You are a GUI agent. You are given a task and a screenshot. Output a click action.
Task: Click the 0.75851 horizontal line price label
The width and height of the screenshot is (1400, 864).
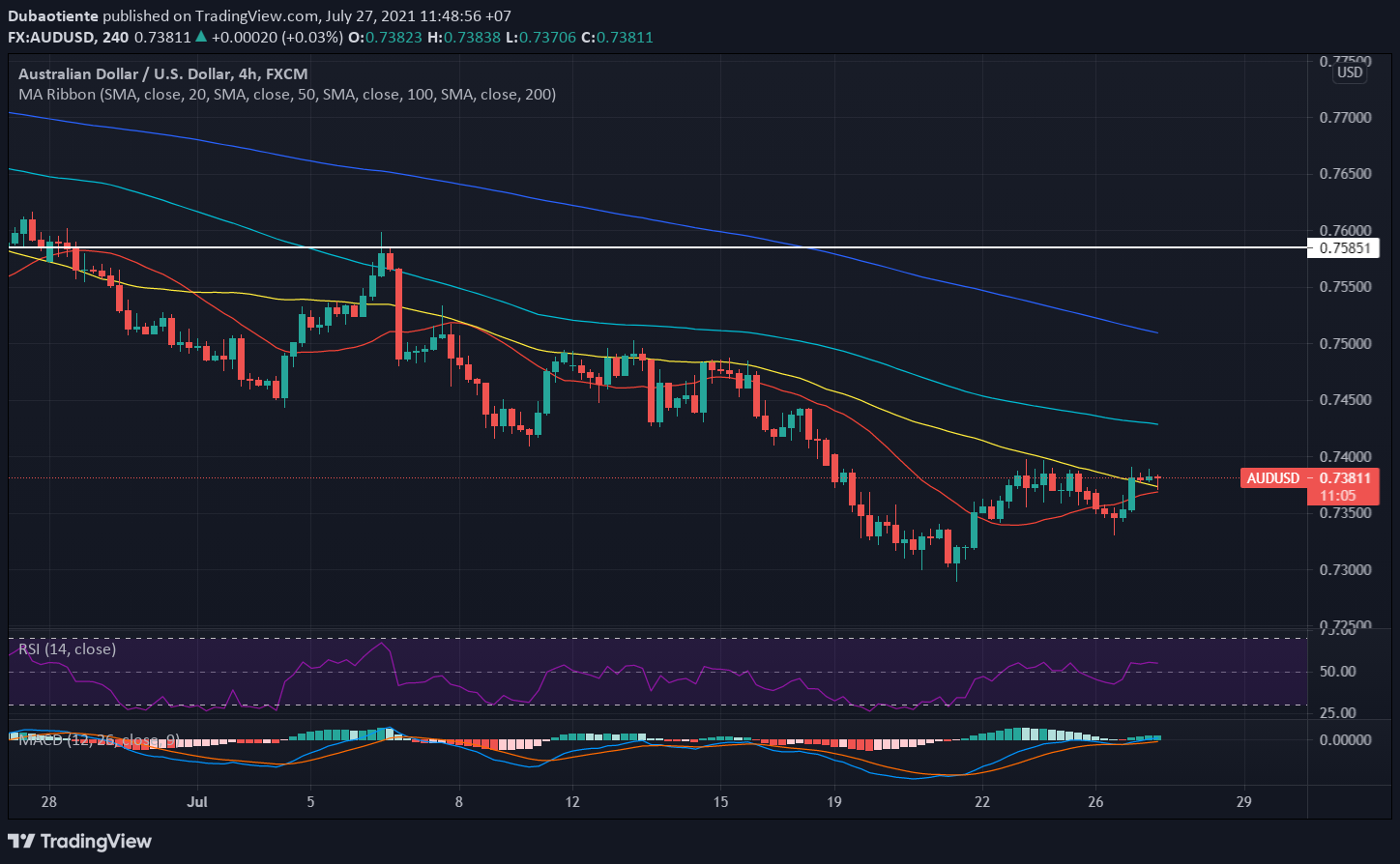pos(1345,247)
